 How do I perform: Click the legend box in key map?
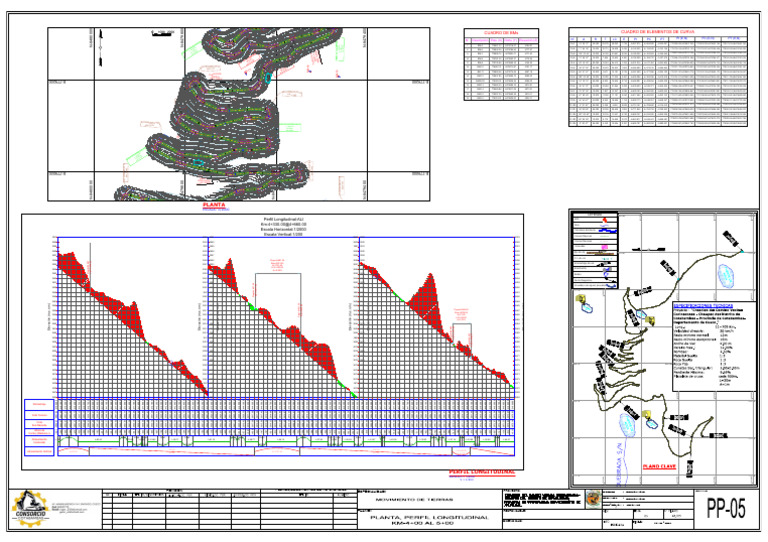[x=595, y=251]
